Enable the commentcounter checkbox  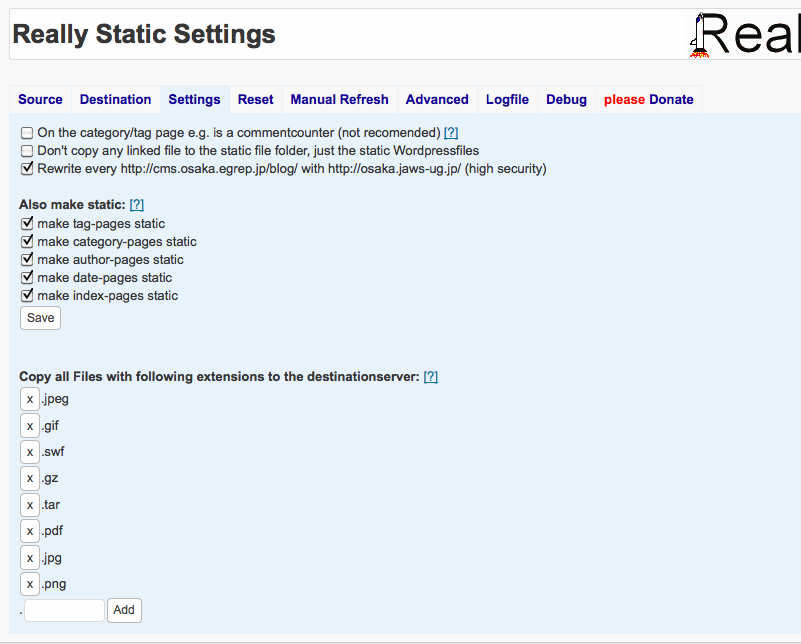27,133
